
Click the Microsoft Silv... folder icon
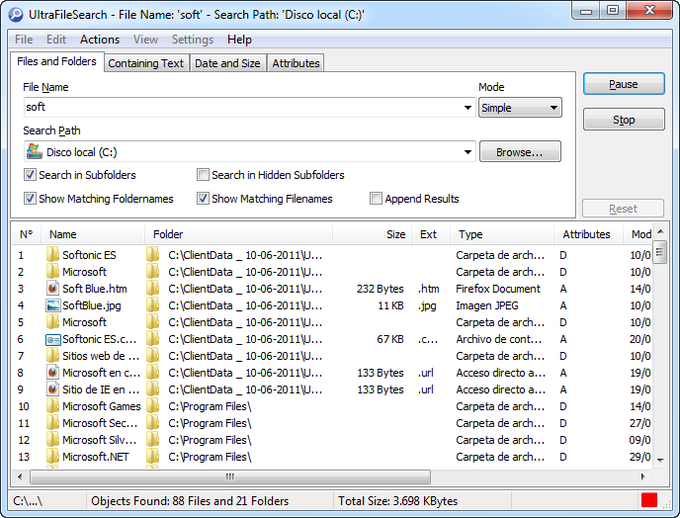52,440
